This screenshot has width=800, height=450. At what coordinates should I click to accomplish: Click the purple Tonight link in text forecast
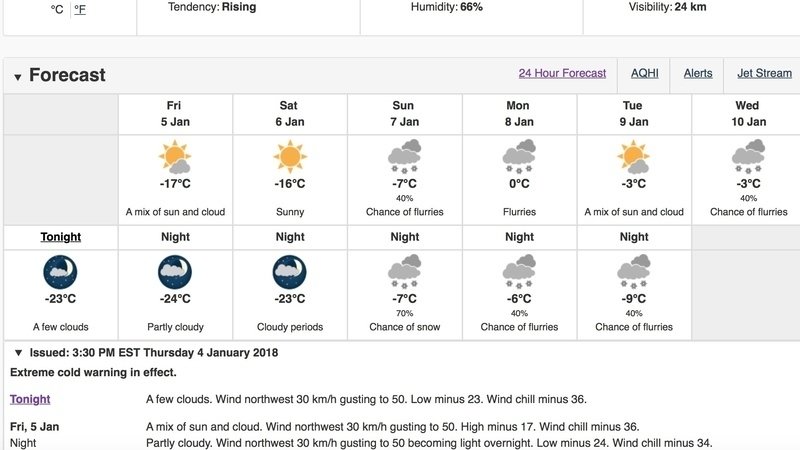[30, 399]
